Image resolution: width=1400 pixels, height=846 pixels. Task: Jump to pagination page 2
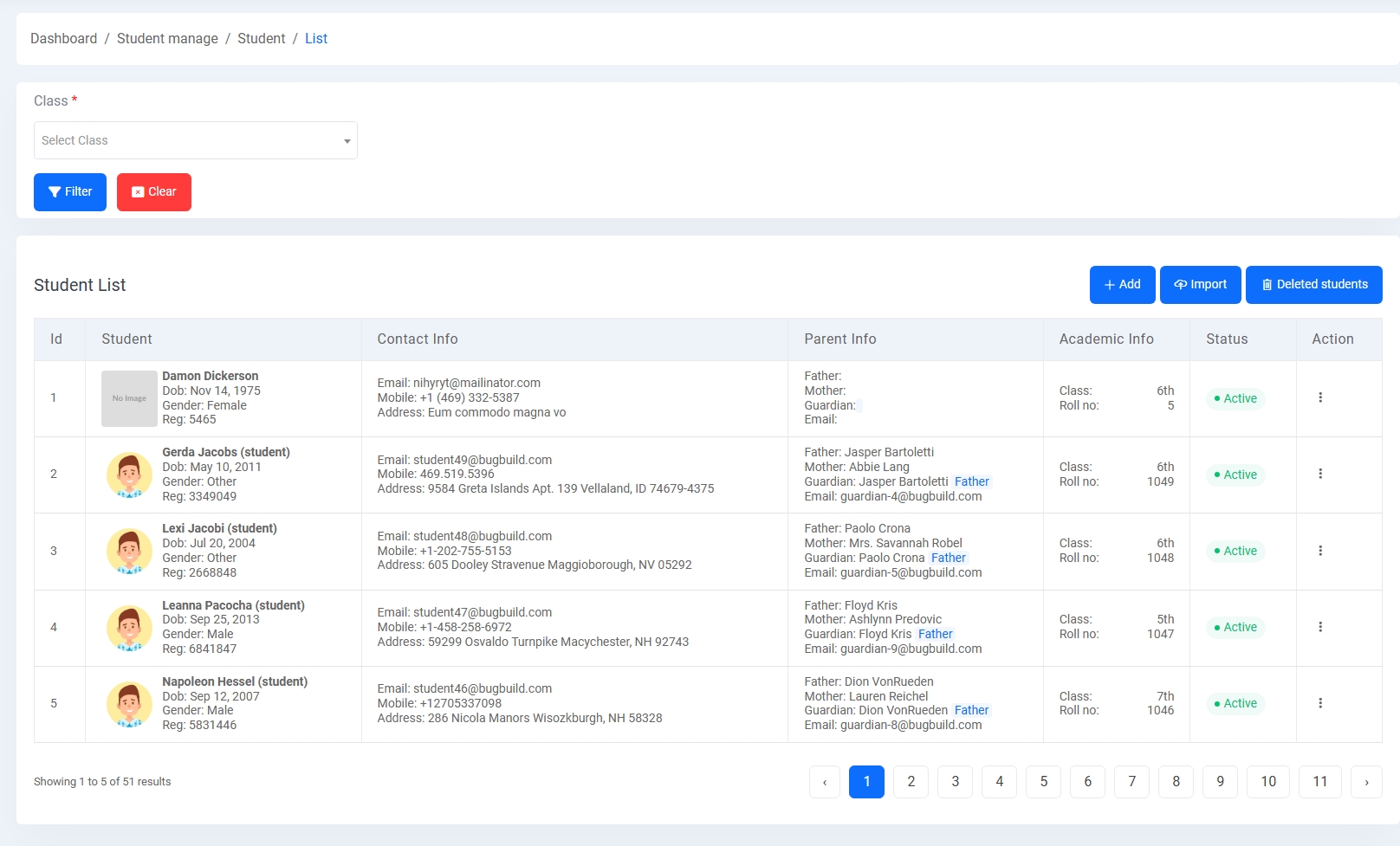(911, 782)
